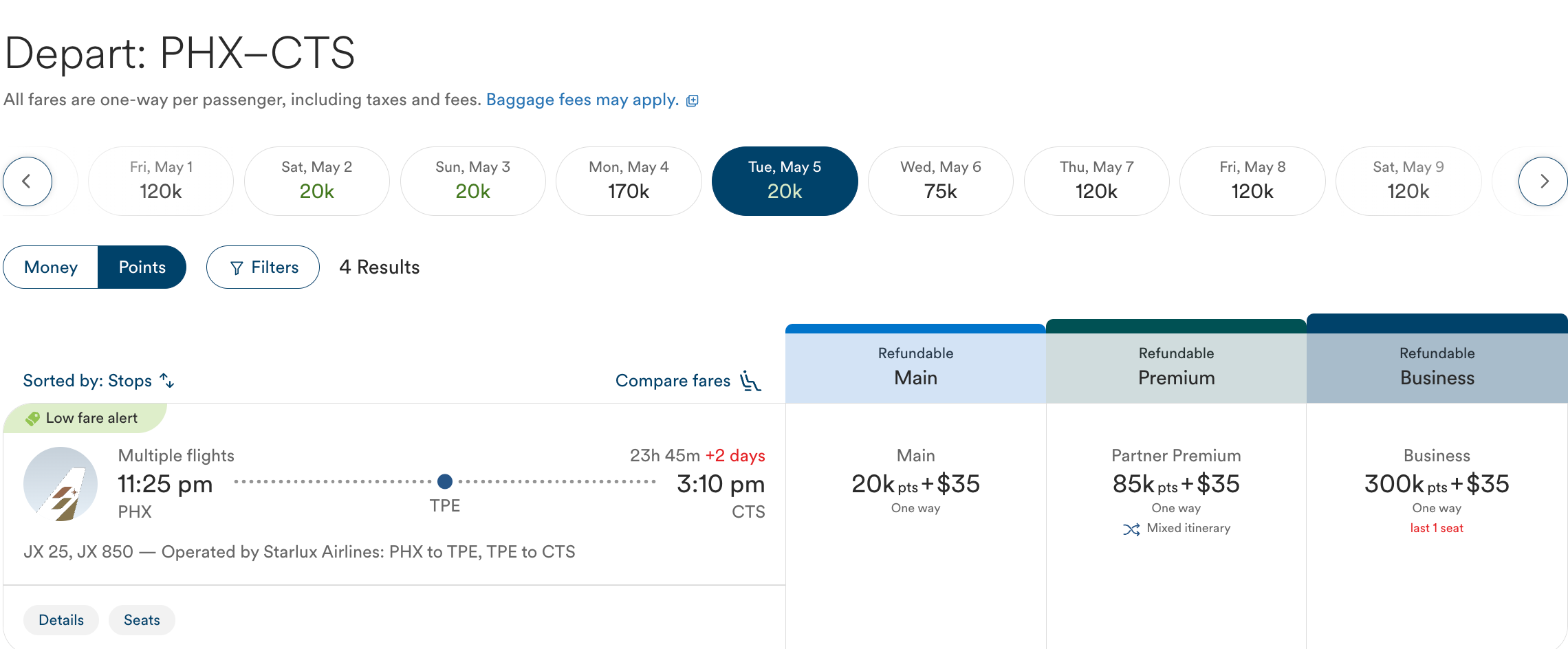This screenshot has width=1568, height=649.
Task: Click the Low fare alert tag icon
Action: click(32, 419)
